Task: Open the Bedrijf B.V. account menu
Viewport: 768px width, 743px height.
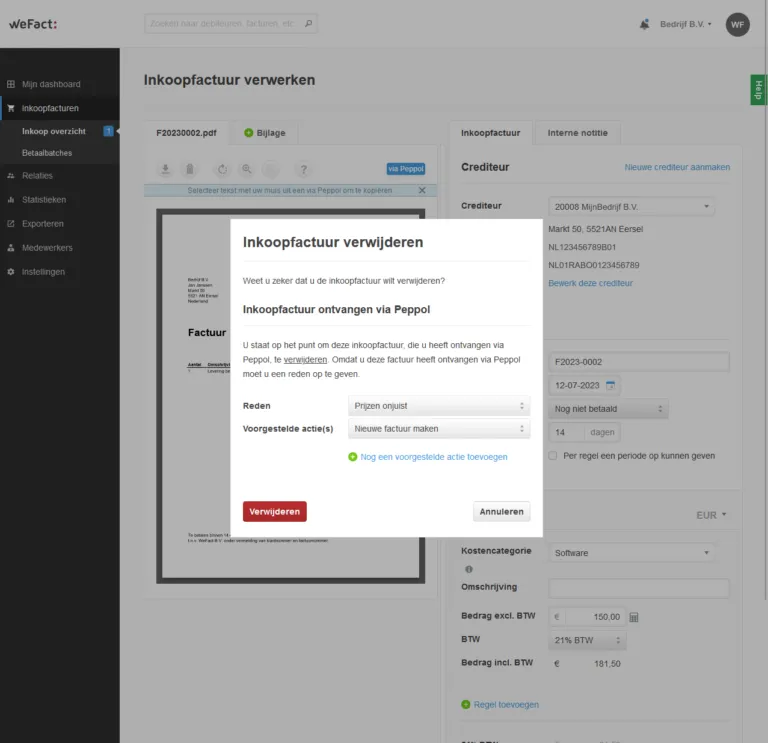Action: coord(686,24)
